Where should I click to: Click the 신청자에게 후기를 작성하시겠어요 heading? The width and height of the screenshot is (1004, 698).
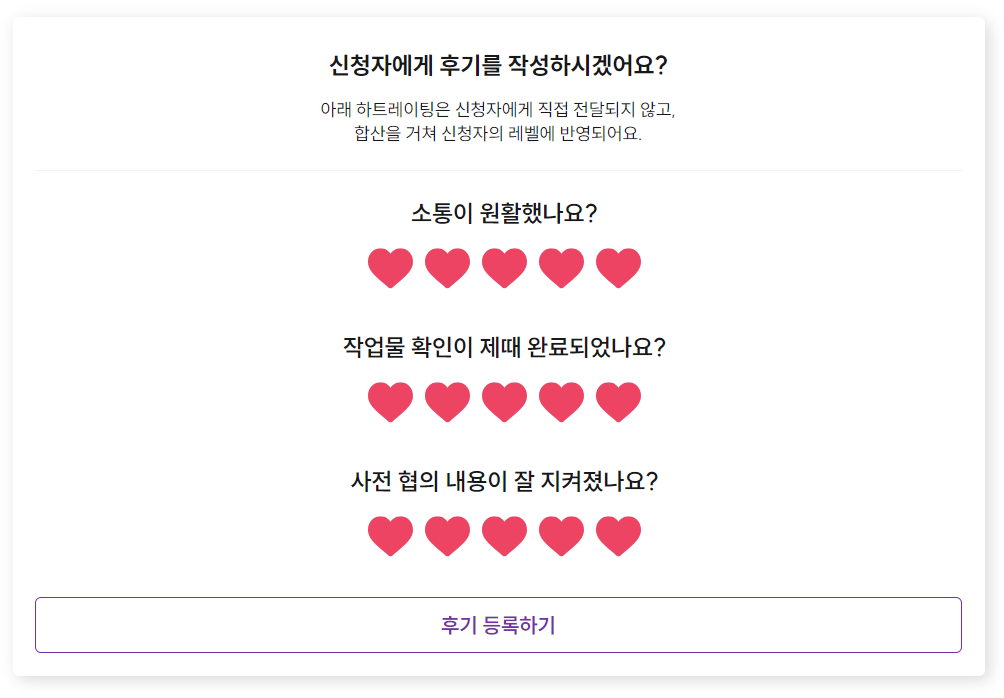(x=498, y=66)
